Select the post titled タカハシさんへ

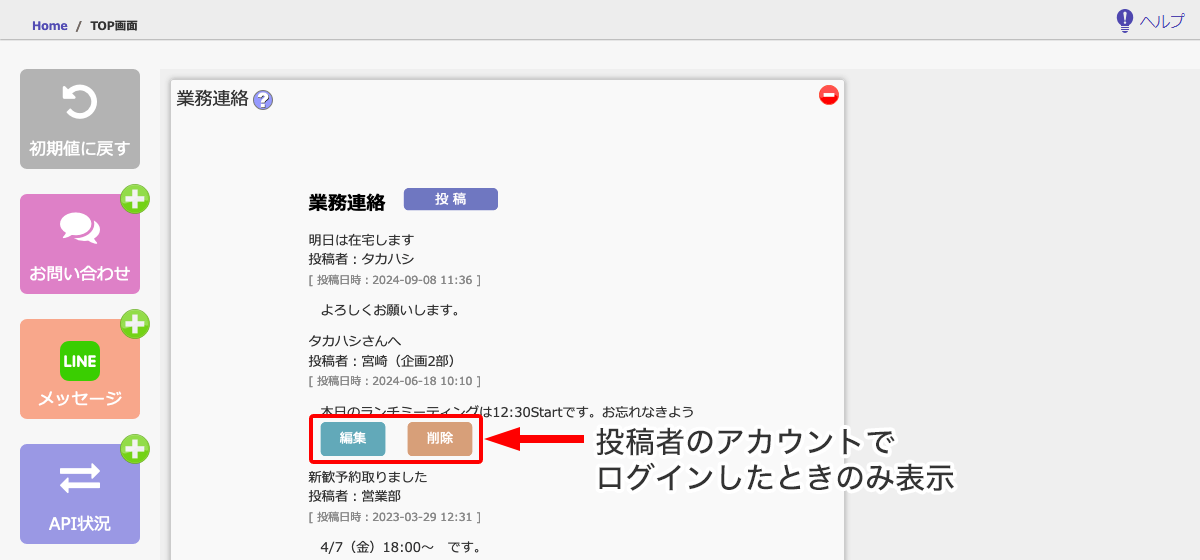[355, 341]
